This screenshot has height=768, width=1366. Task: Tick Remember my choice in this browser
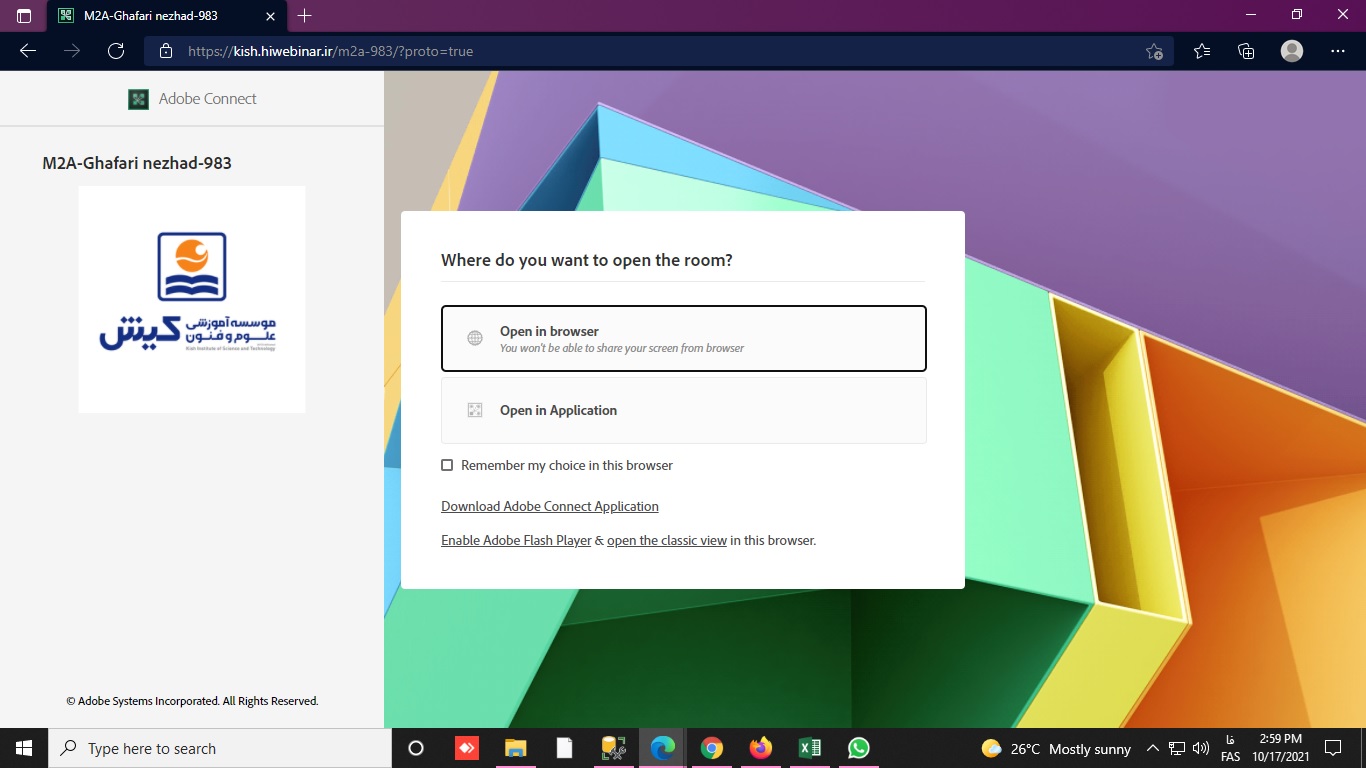tap(447, 465)
